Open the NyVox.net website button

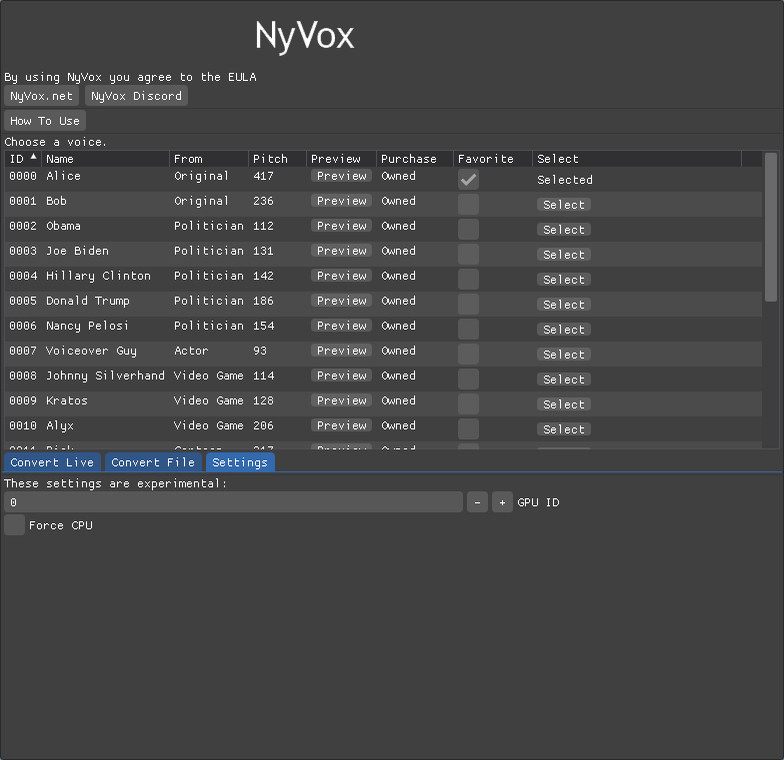coord(42,96)
